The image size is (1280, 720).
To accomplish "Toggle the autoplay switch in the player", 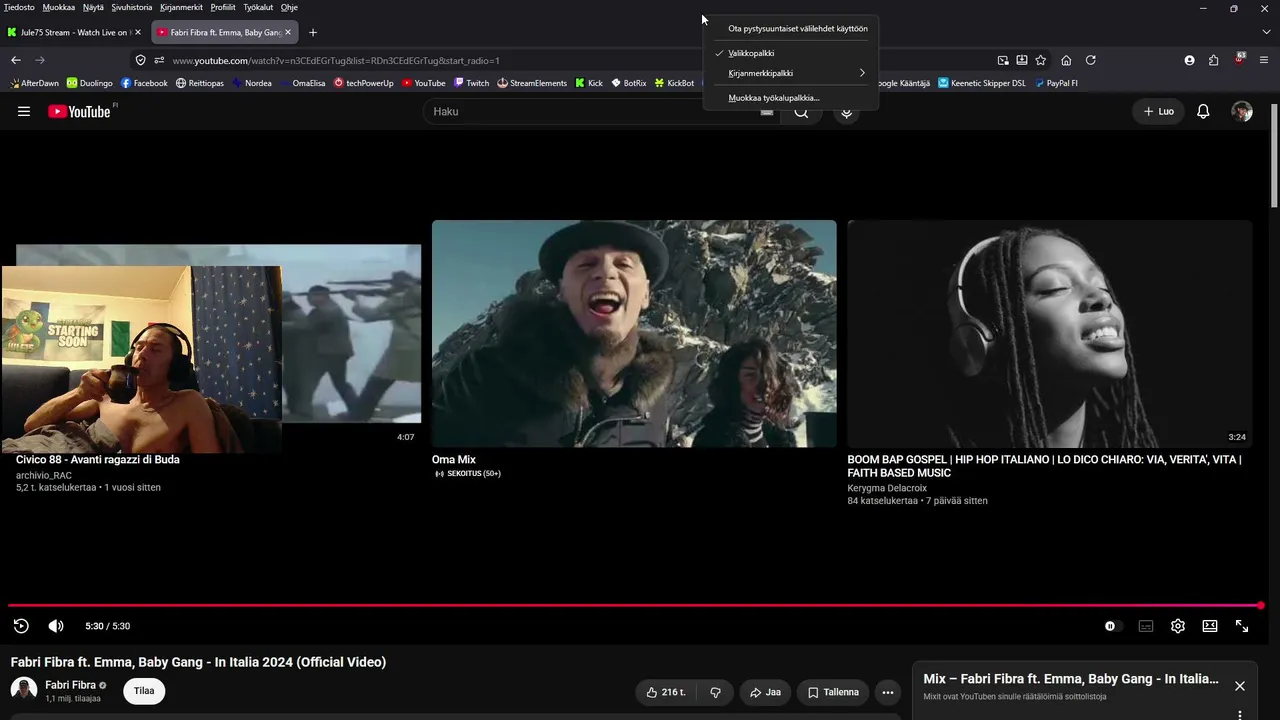I will (x=1113, y=626).
